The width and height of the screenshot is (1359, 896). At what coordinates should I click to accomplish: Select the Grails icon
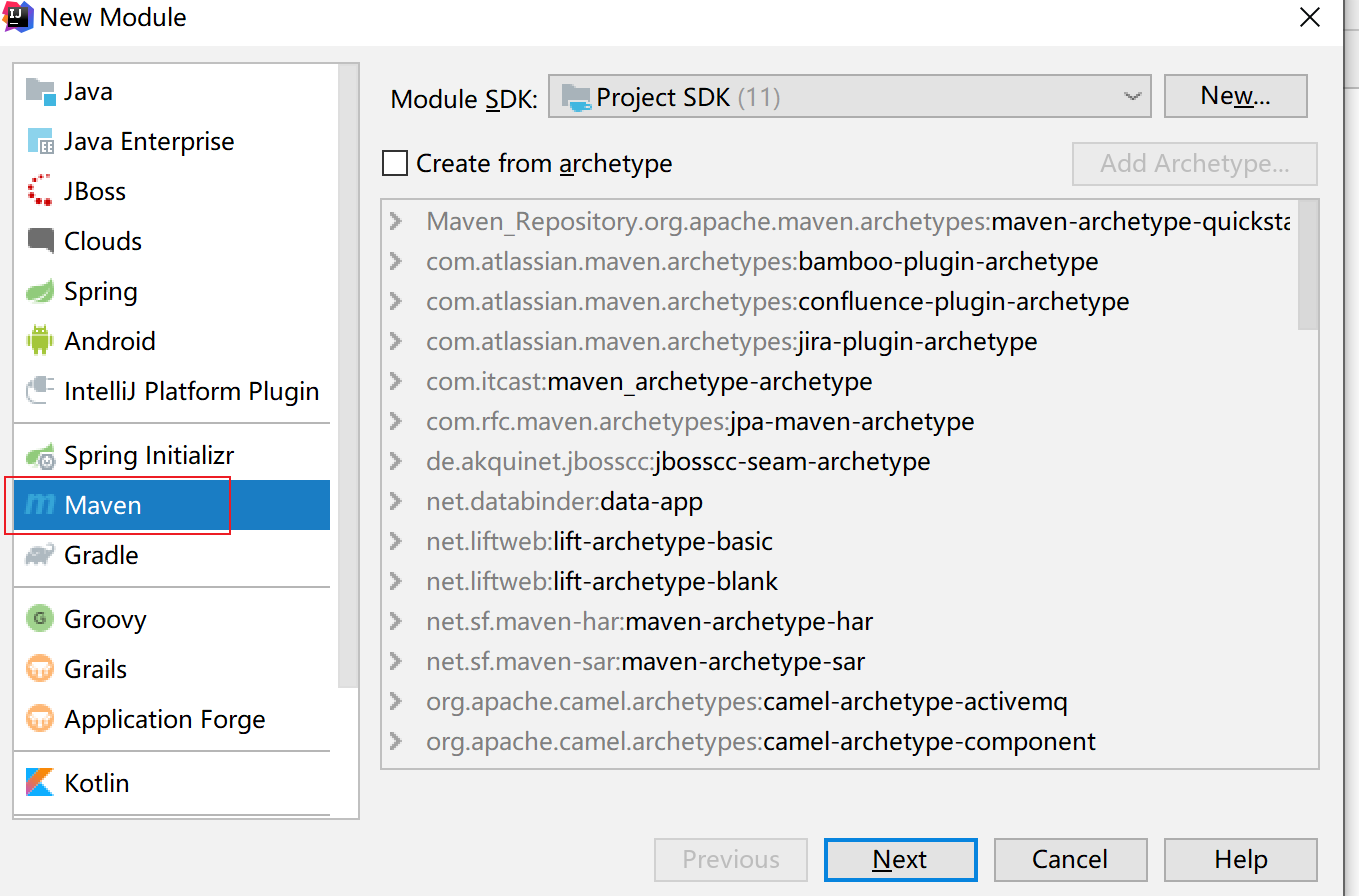40,669
